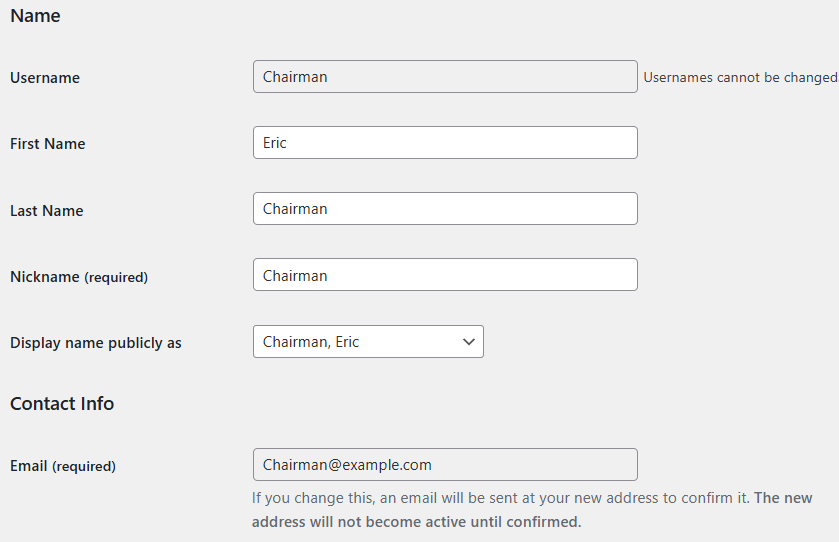This screenshot has width=839, height=542.
Task: Click the disabled Username field
Action: point(445,77)
